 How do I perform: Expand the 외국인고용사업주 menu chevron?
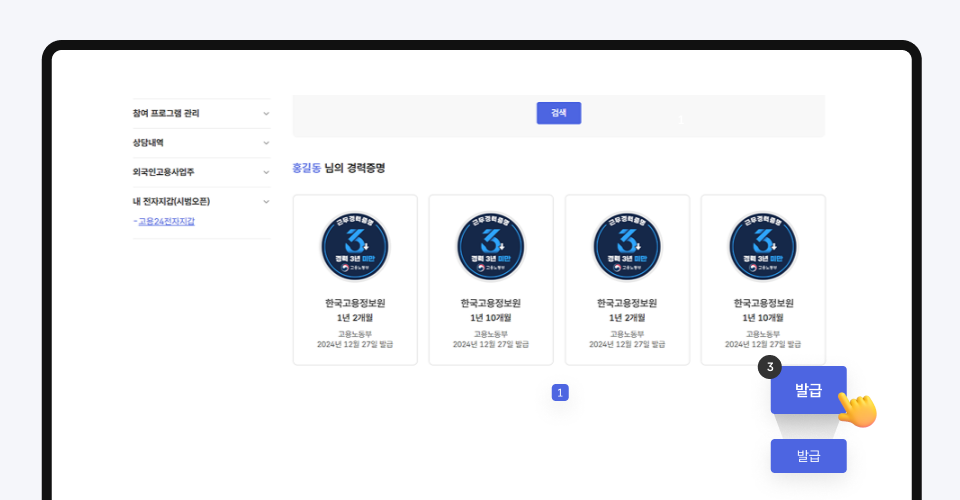(x=266, y=173)
